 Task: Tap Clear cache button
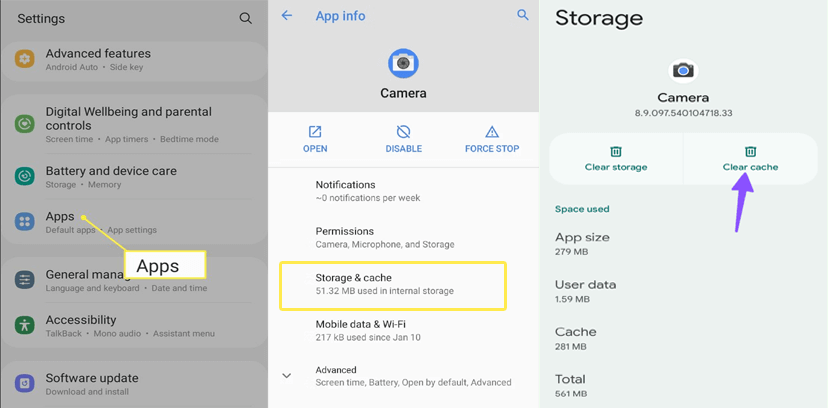click(x=750, y=158)
